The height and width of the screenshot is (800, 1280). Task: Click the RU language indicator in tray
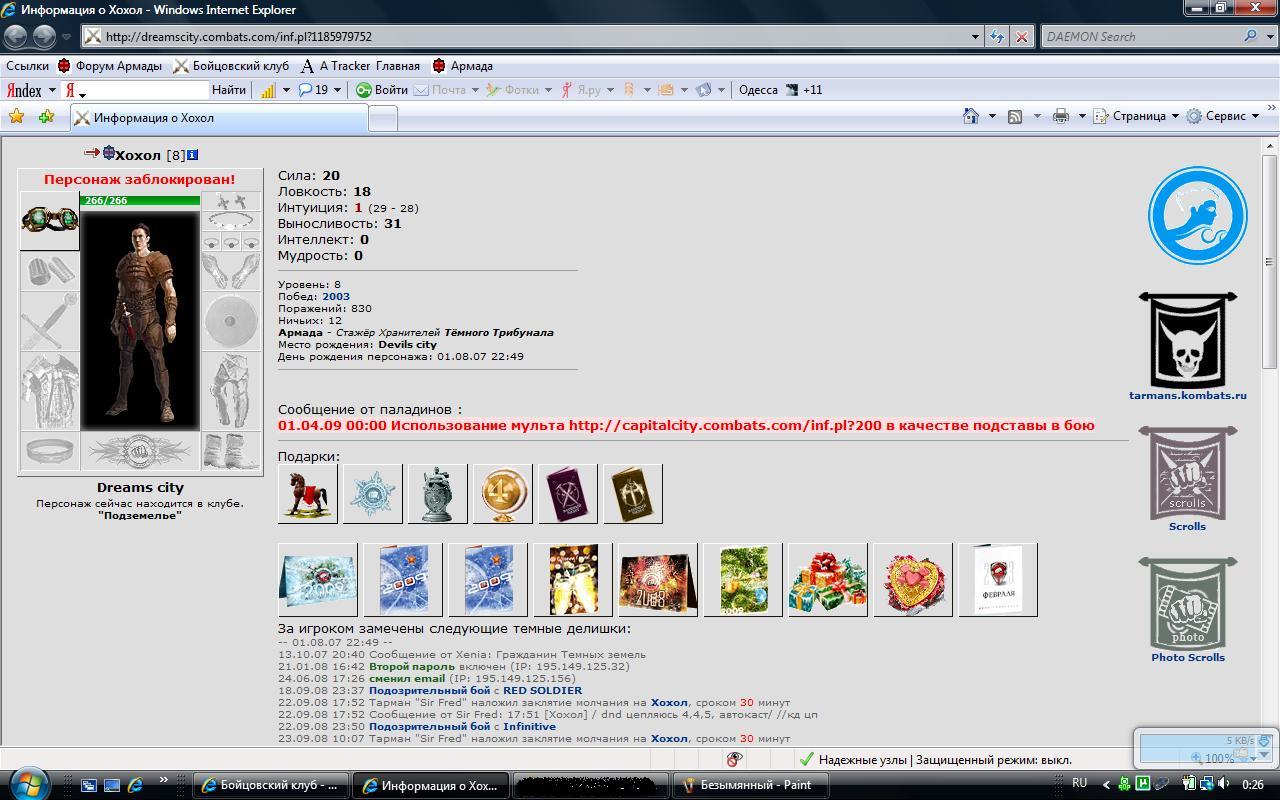coord(1080,783)
